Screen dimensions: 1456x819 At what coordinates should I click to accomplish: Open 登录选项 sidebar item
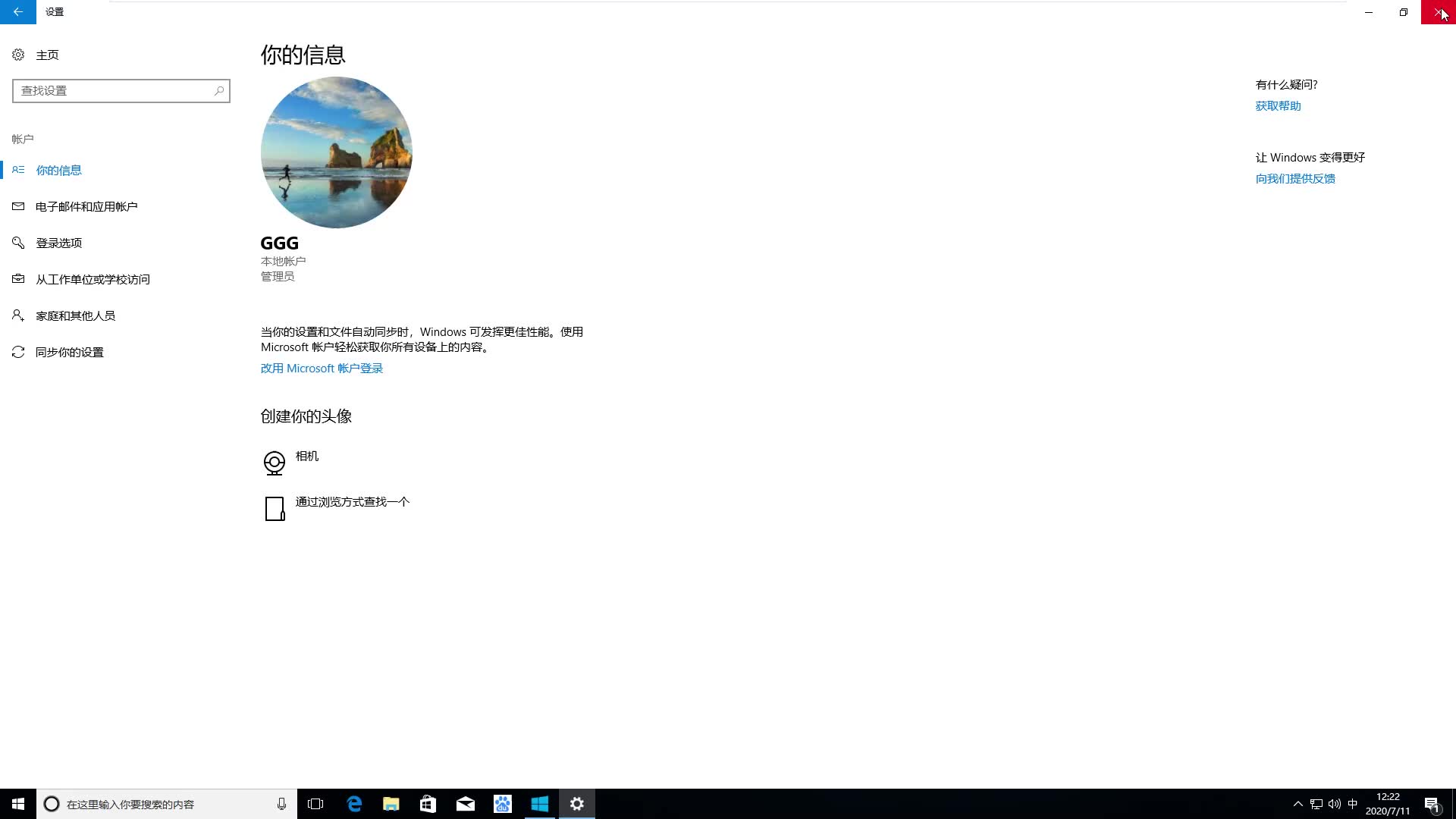59,243
